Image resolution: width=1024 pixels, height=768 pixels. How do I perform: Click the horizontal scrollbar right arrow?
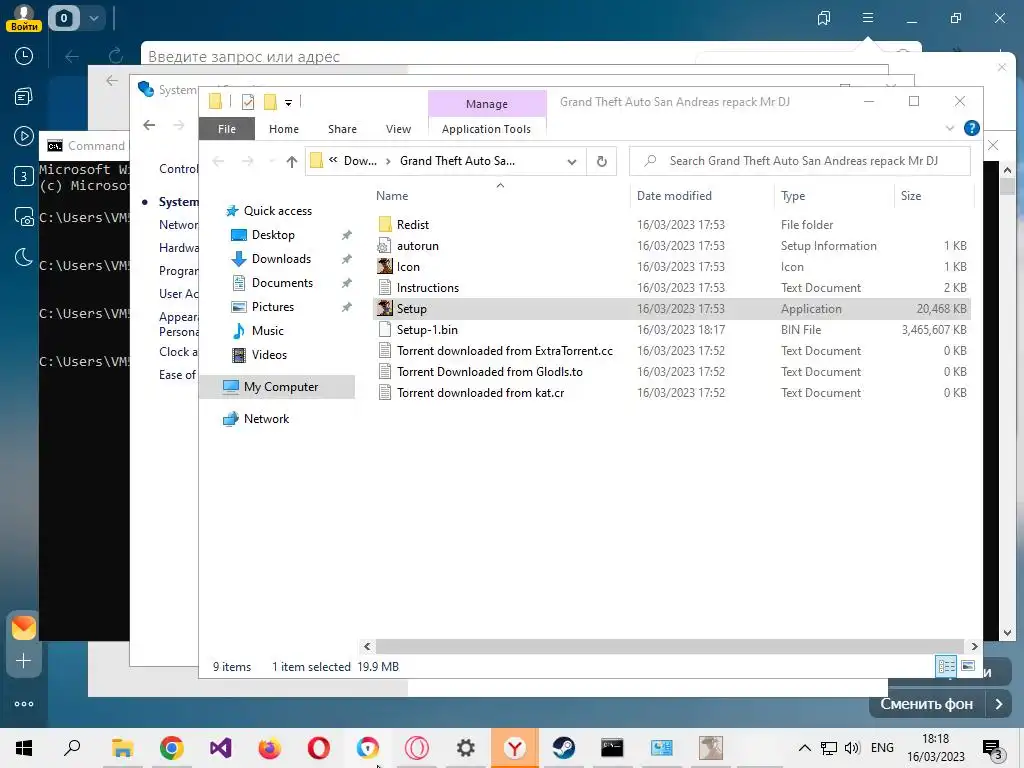(x=974, y=647)
